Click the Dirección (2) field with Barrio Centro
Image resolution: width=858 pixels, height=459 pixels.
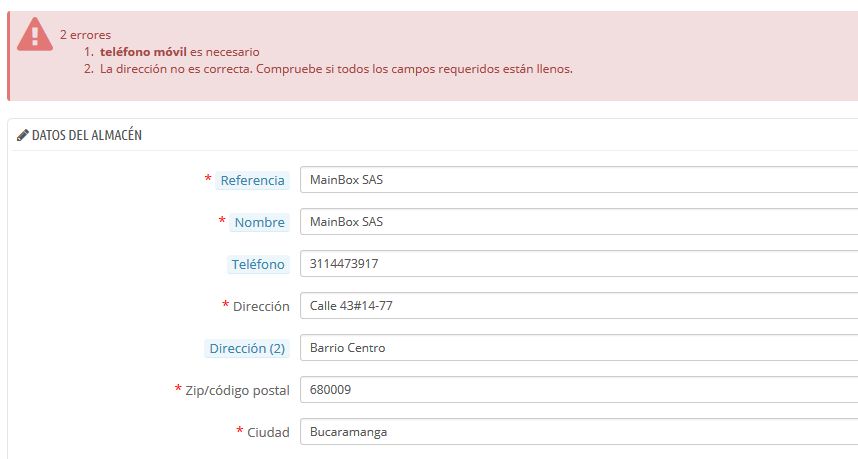point(578,348)
